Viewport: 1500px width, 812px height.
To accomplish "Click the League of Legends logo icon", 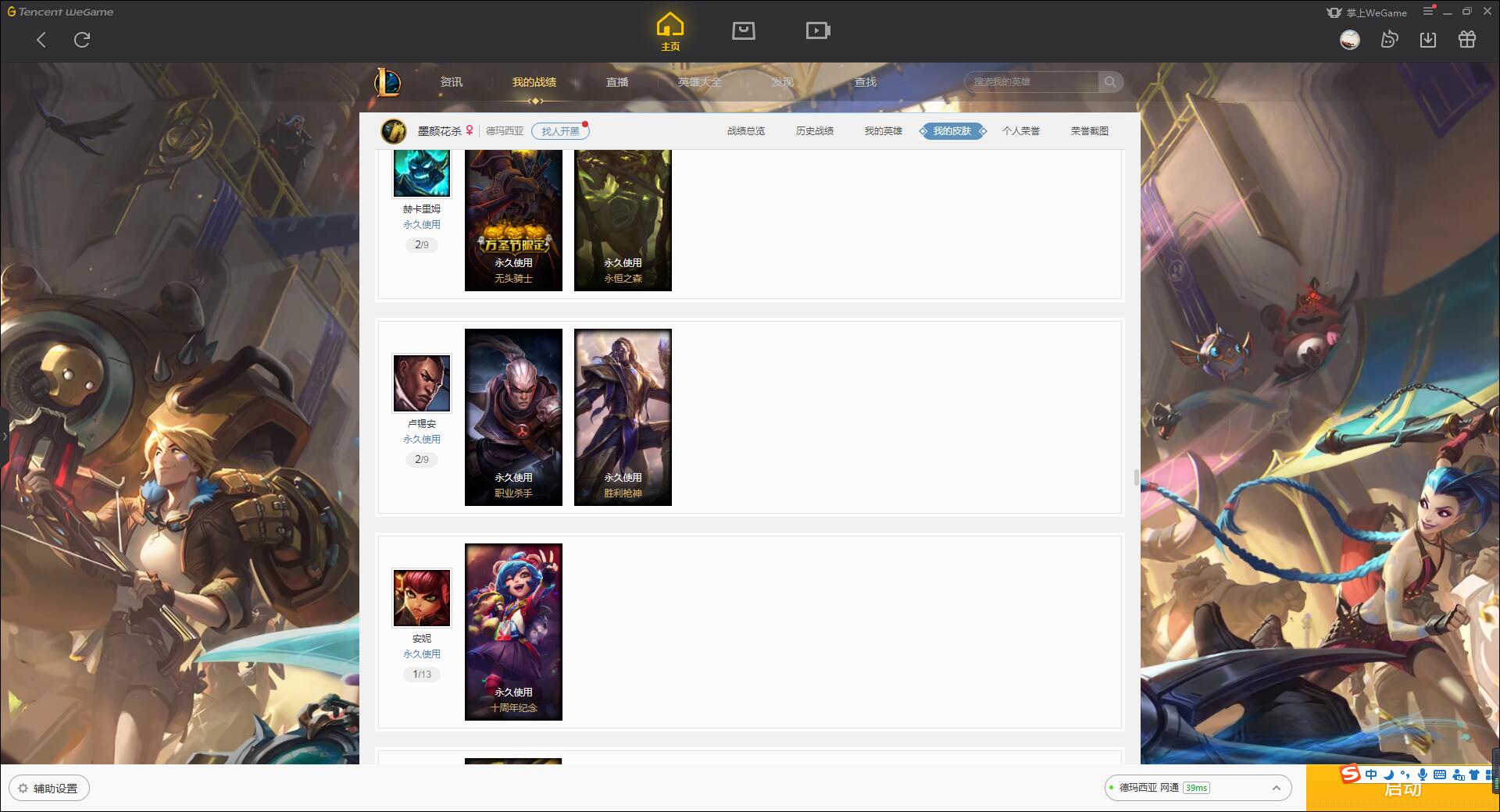I will point(388,82).
